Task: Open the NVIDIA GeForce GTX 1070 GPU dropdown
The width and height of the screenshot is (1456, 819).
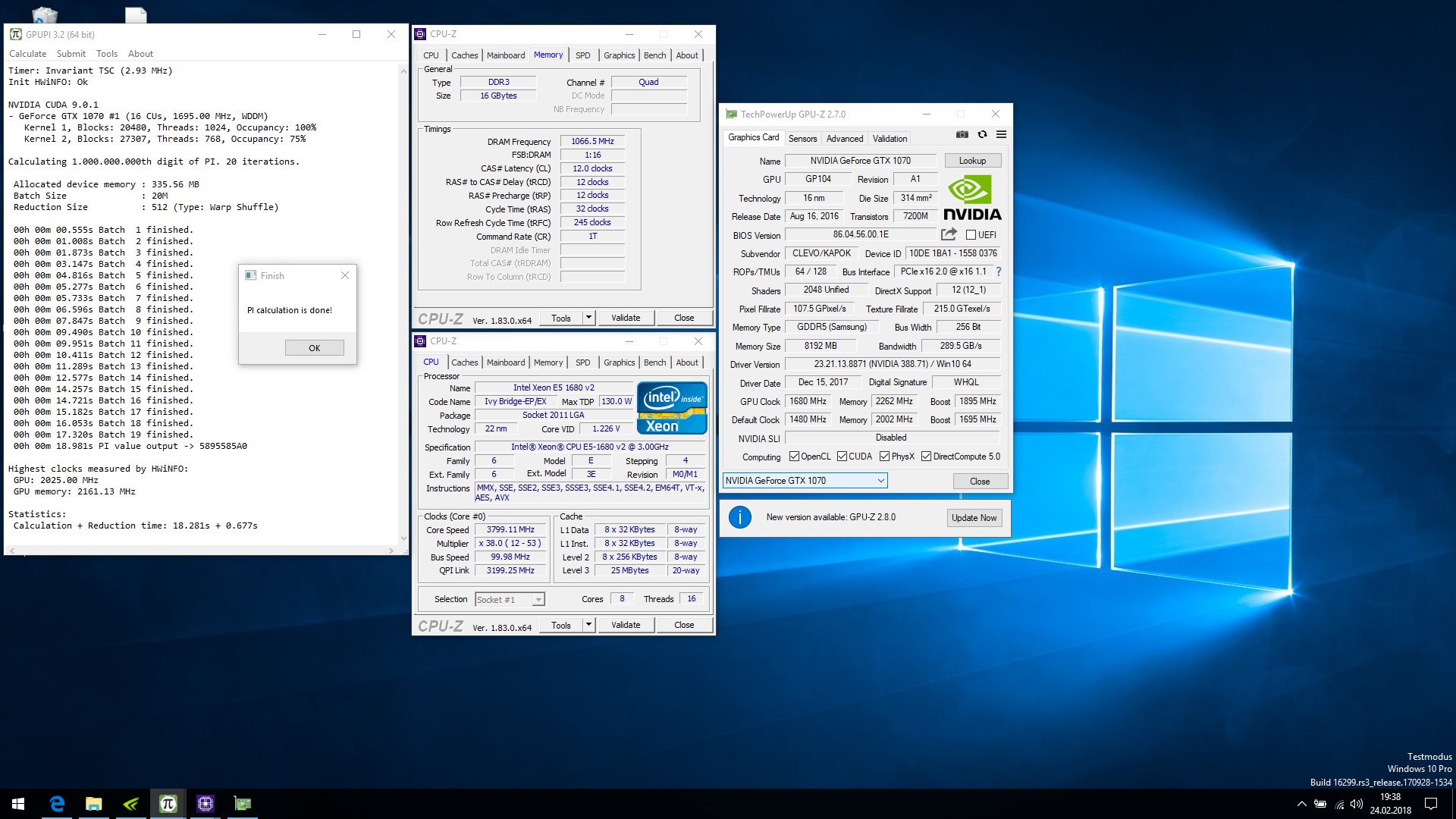Action: [805, 481]
